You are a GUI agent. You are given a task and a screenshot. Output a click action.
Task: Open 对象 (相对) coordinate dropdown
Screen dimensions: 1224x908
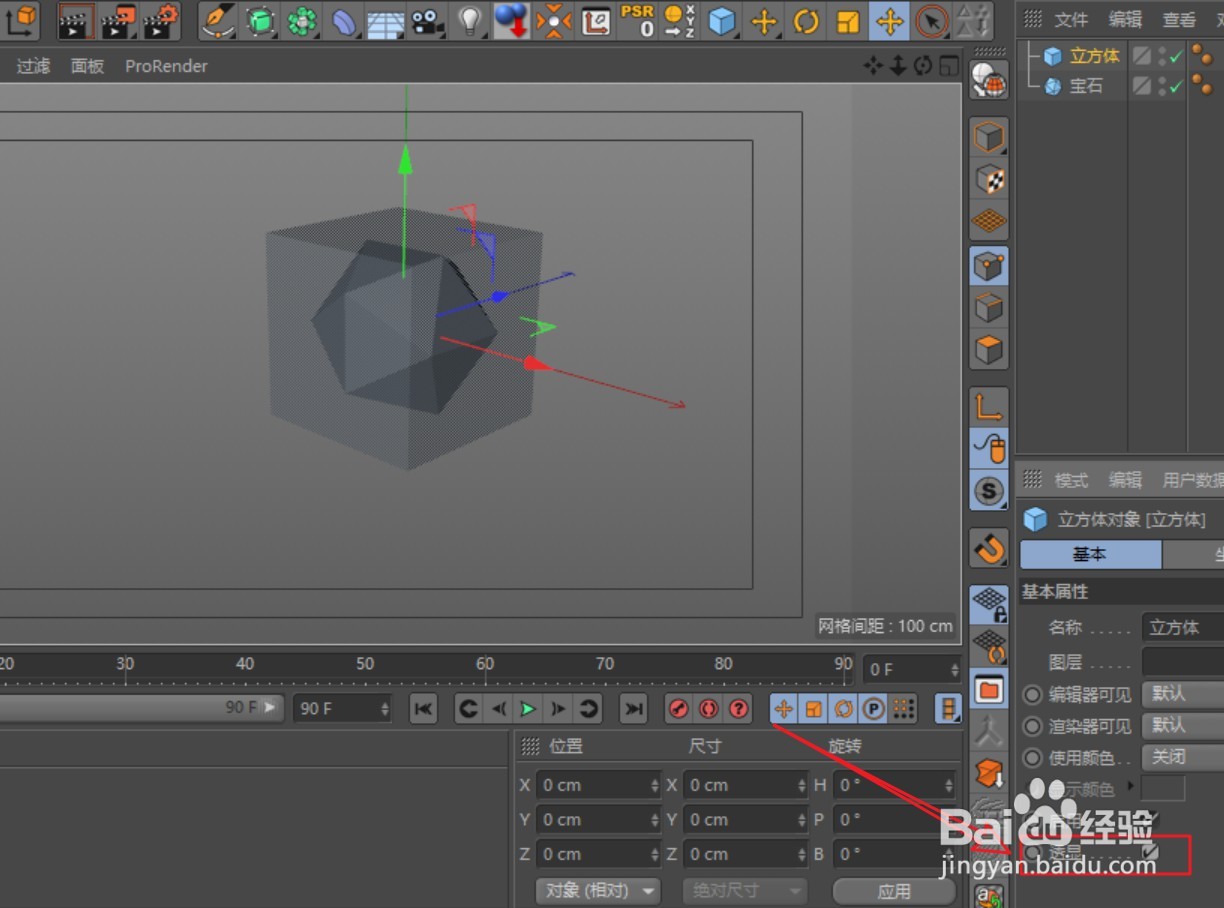point(598,890)
